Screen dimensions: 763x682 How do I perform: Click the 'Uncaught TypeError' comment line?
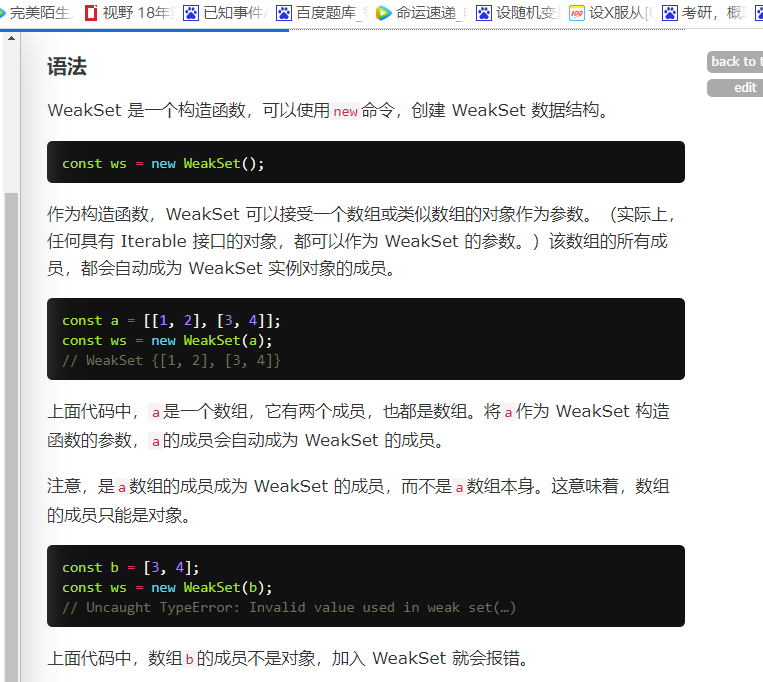pos(289,608)
